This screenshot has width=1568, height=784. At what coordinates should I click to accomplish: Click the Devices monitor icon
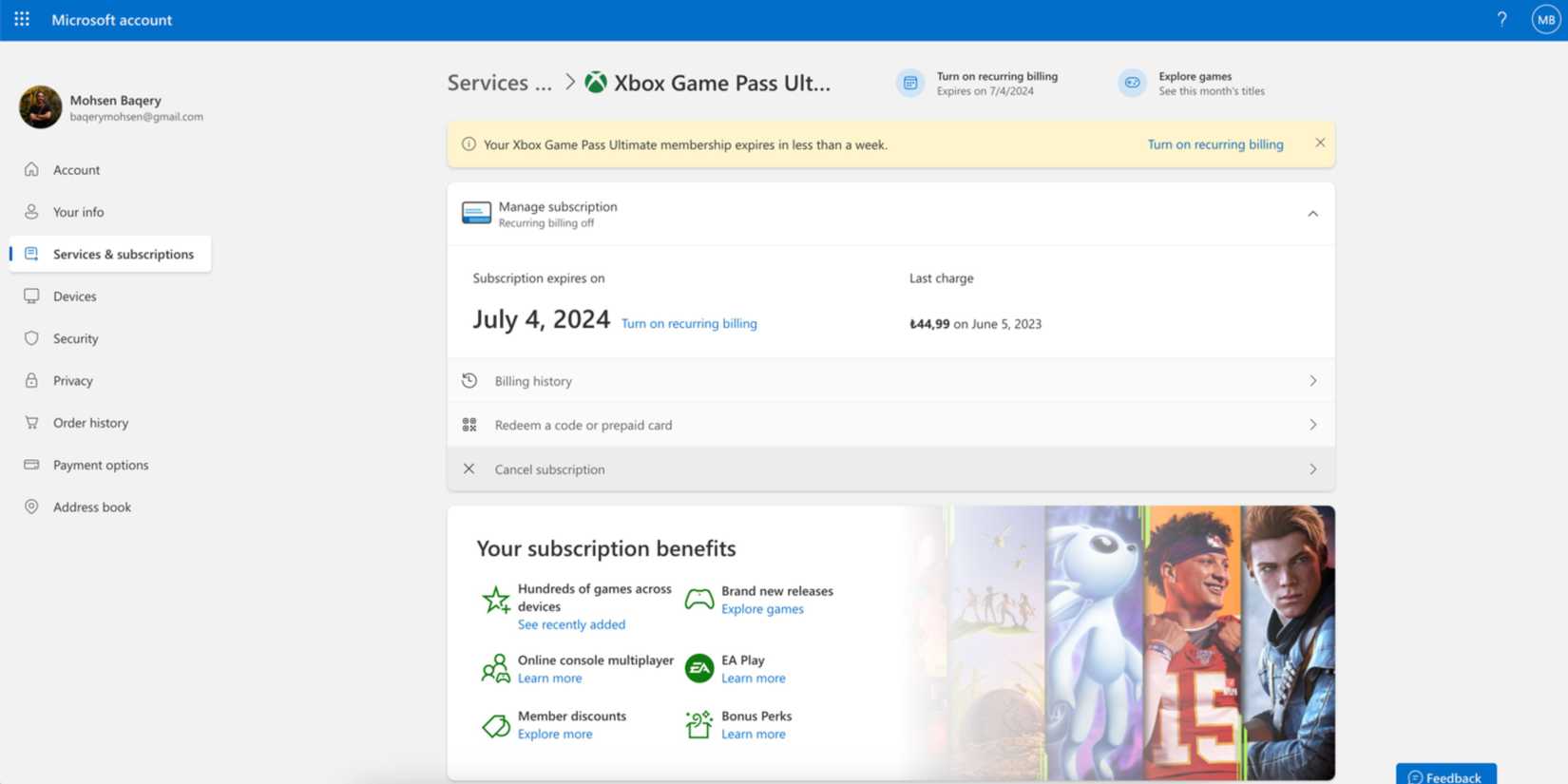click(31, 296)
